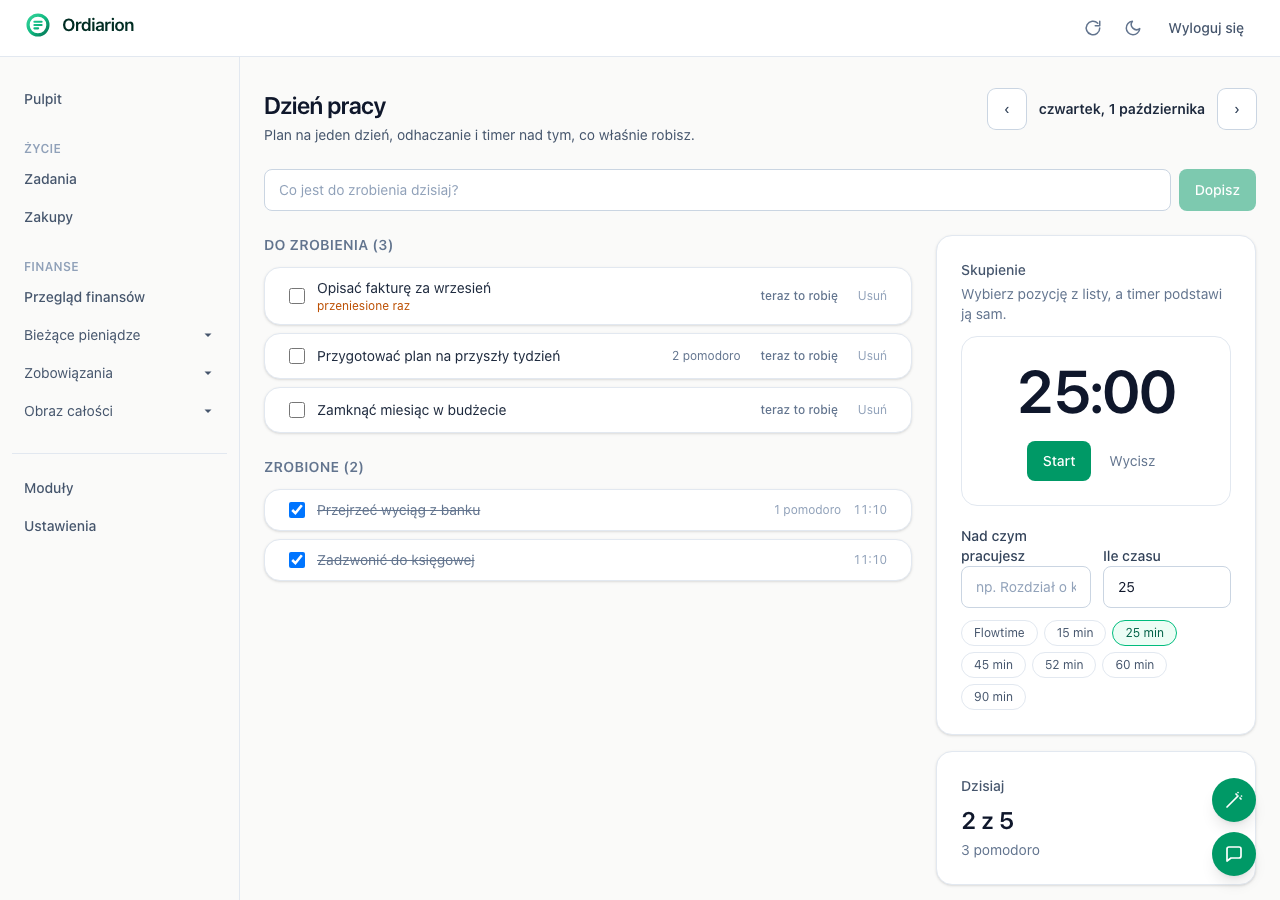This screenshot has height=900, width=1280.
Task: Click 'teraz to robię' for 'Zamknąć miesiąc'
Action: tap(799, 410)
